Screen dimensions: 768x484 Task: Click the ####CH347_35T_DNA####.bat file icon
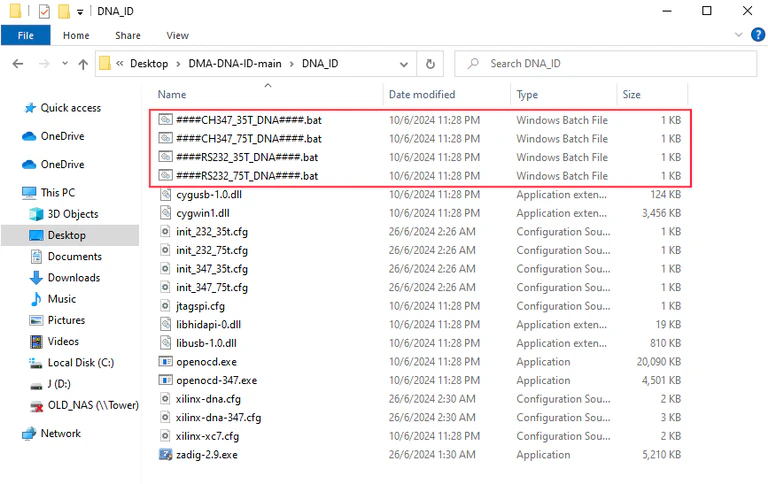[166, 120]
